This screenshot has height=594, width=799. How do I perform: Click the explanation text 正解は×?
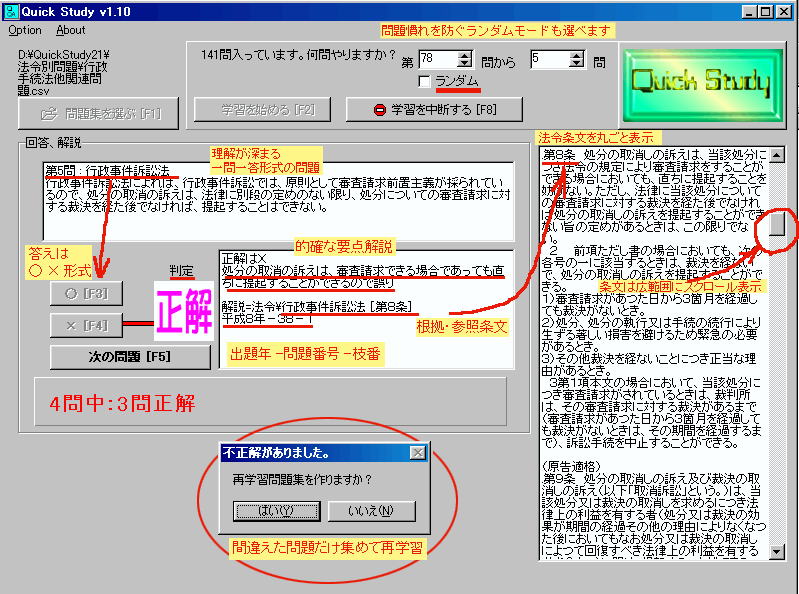pyautogui.click(x=244, y=259)
